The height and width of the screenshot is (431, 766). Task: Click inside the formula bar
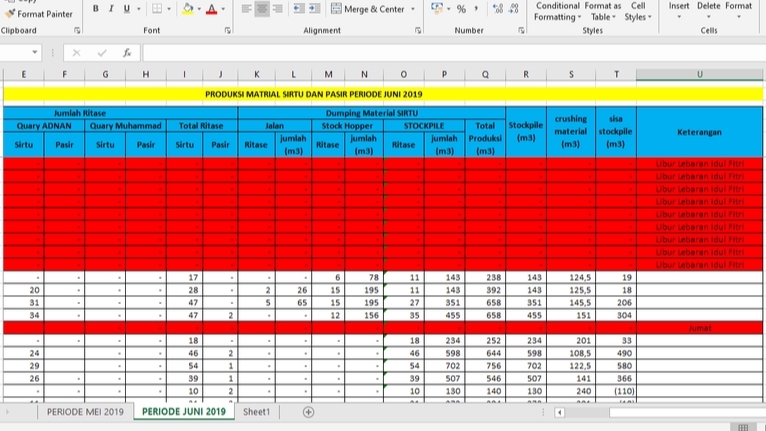tap(453, 53)
